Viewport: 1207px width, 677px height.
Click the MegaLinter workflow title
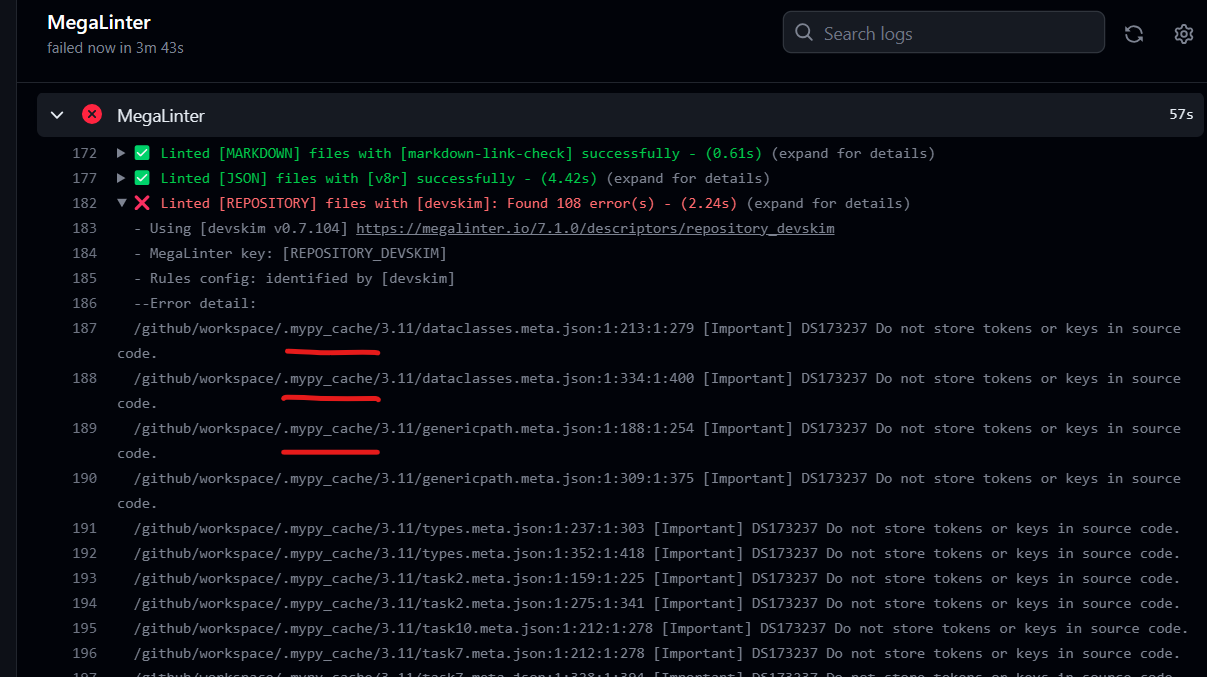[x=97, y=22]
